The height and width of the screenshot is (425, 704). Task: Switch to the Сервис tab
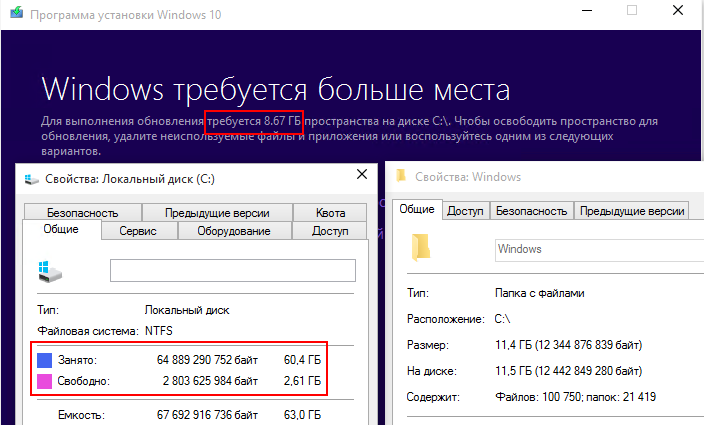(138, 231)
